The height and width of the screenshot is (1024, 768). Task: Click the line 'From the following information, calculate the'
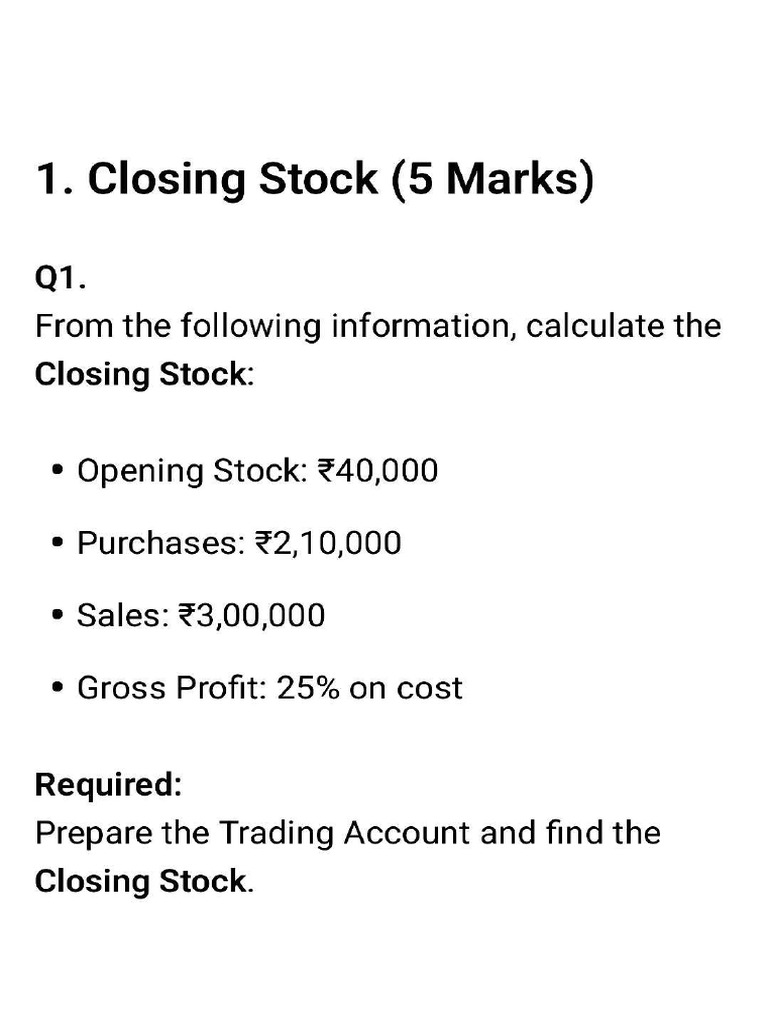(x=378, y=326)
